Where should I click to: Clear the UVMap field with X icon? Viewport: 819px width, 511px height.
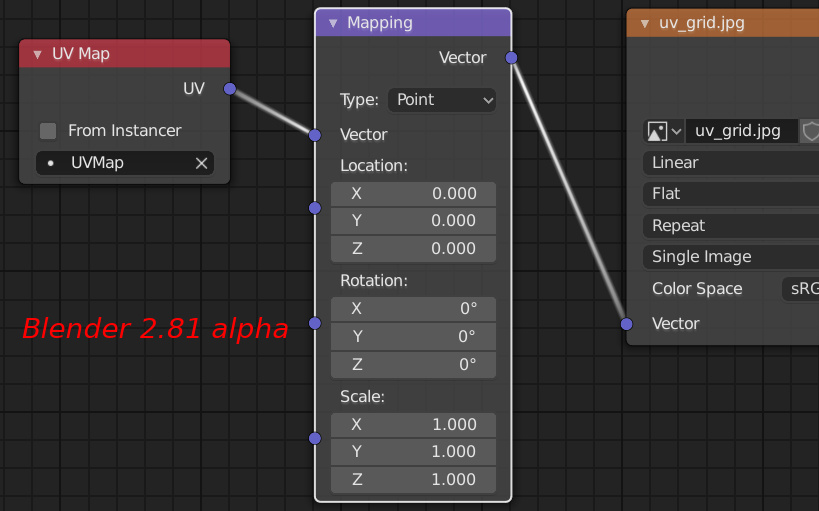(x=201, y=164)
